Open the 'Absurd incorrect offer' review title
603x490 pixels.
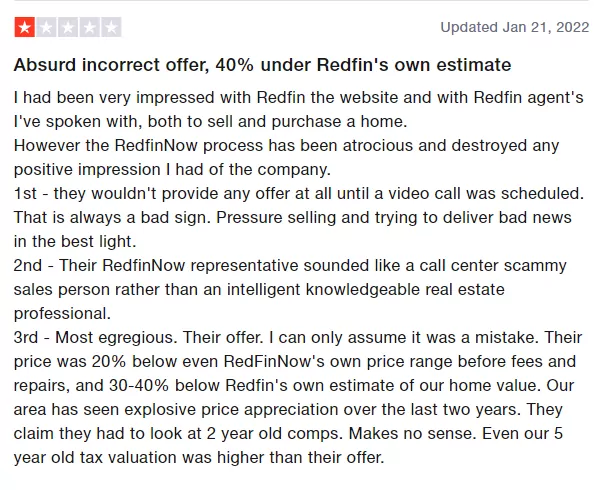coord(262,65)
